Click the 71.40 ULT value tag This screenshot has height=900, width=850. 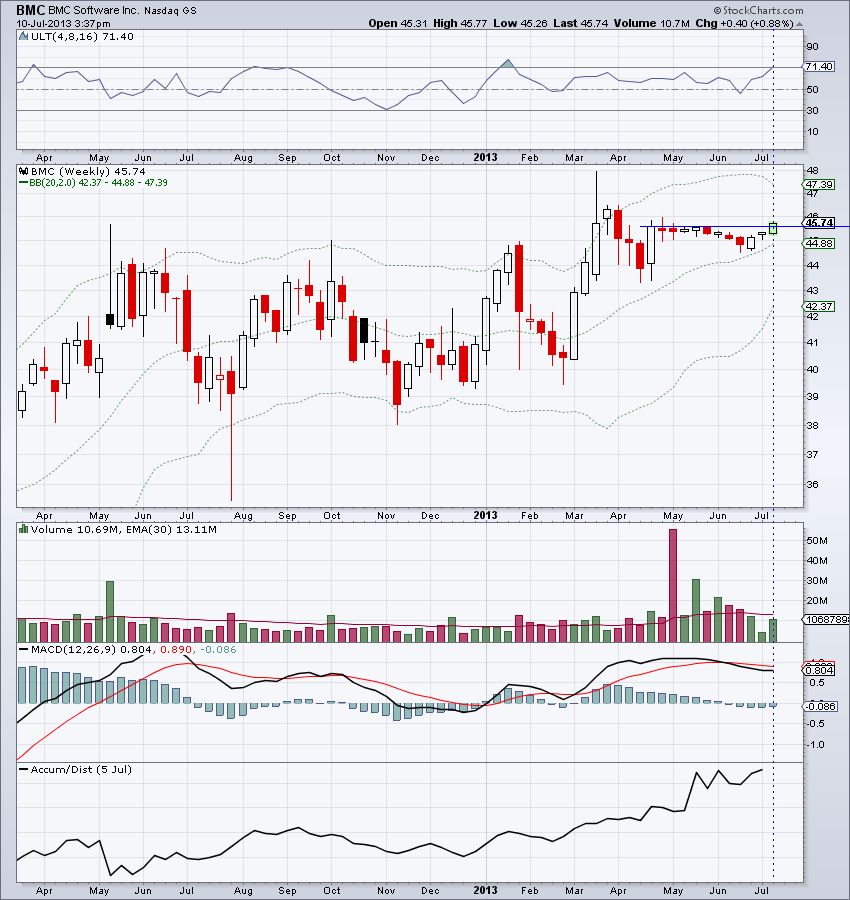[x=818, y=67]
